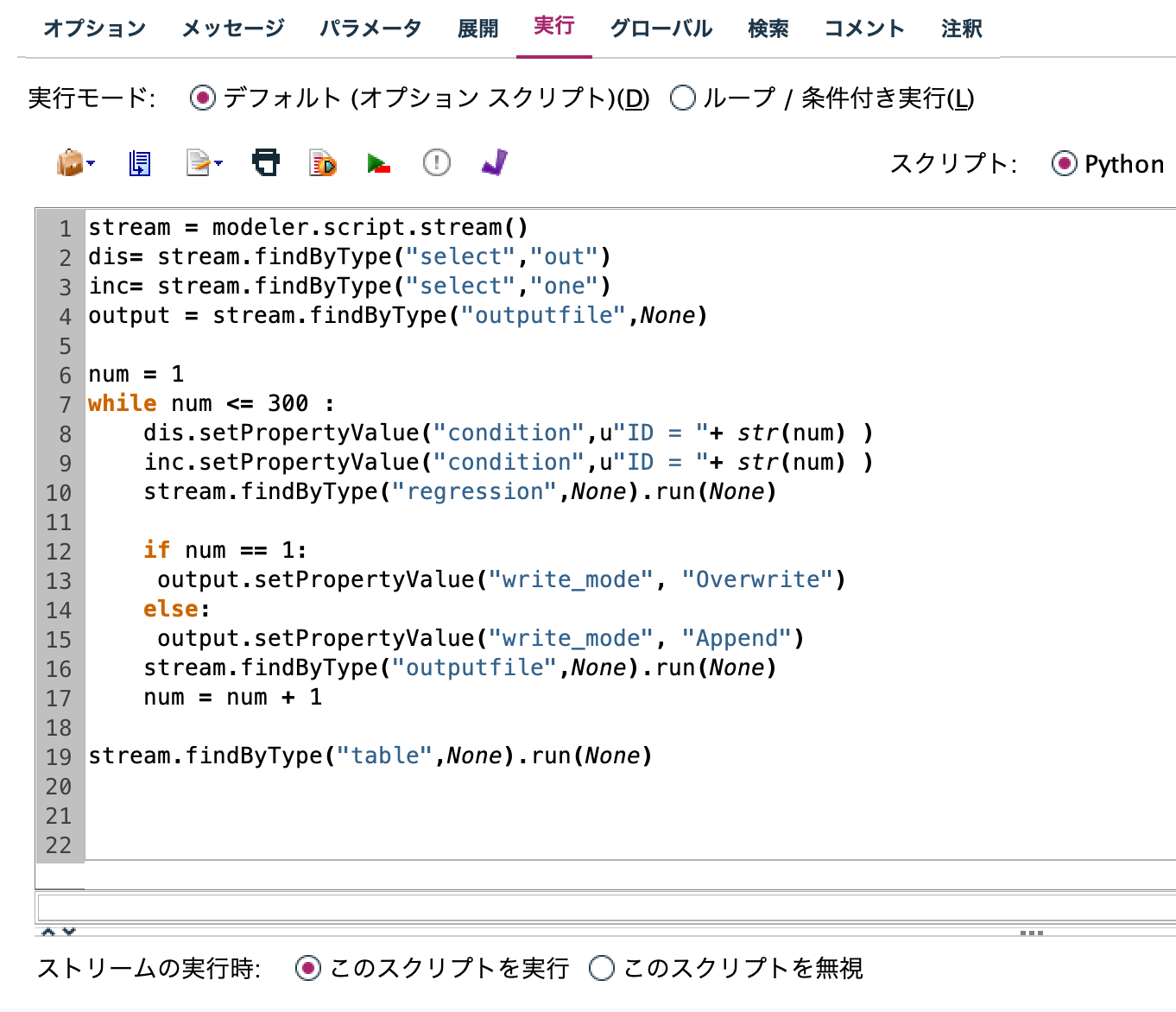
Task: Select the Python script language option
Action: point(1065,164)
